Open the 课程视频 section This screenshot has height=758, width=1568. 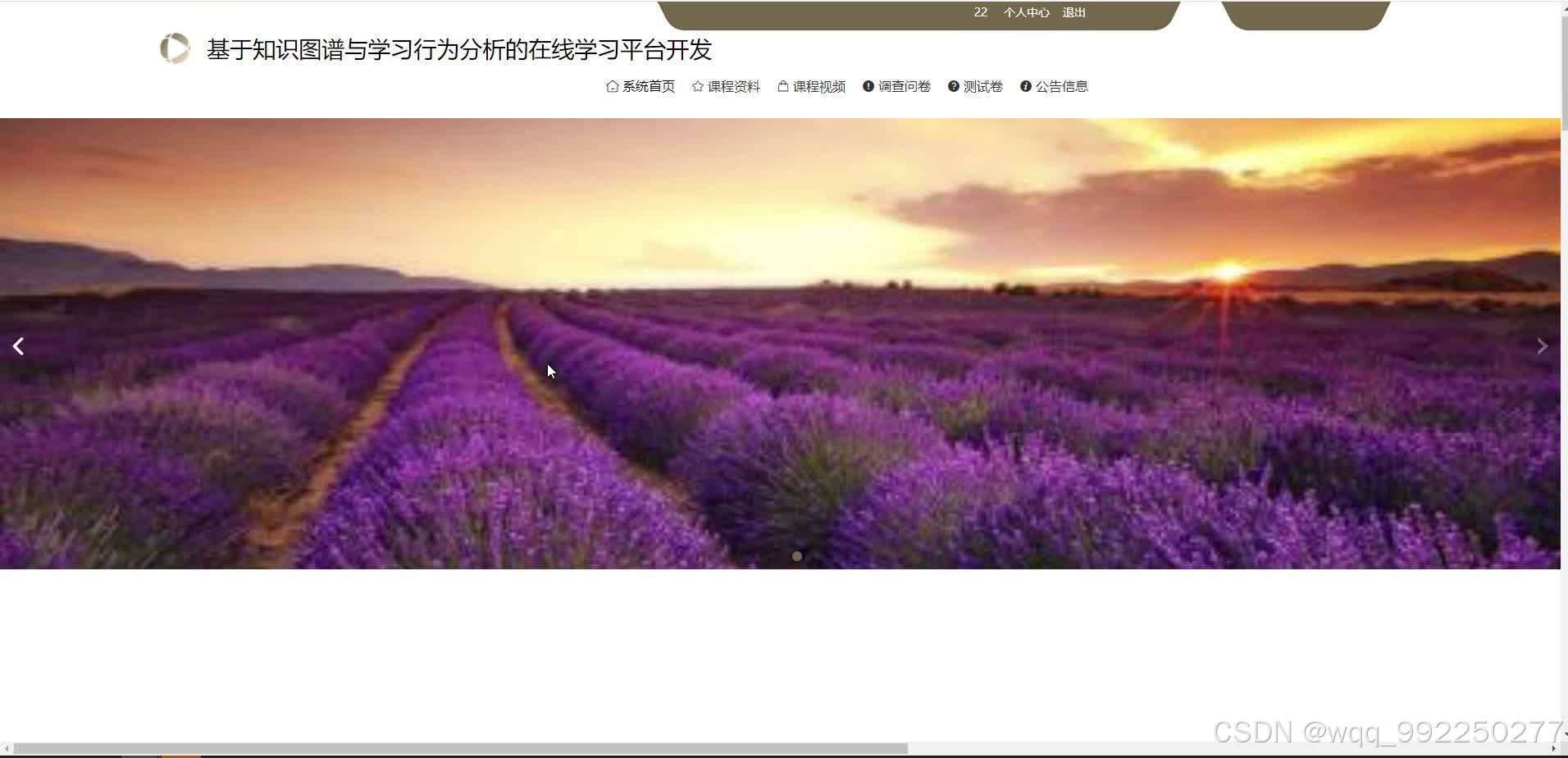811,86
